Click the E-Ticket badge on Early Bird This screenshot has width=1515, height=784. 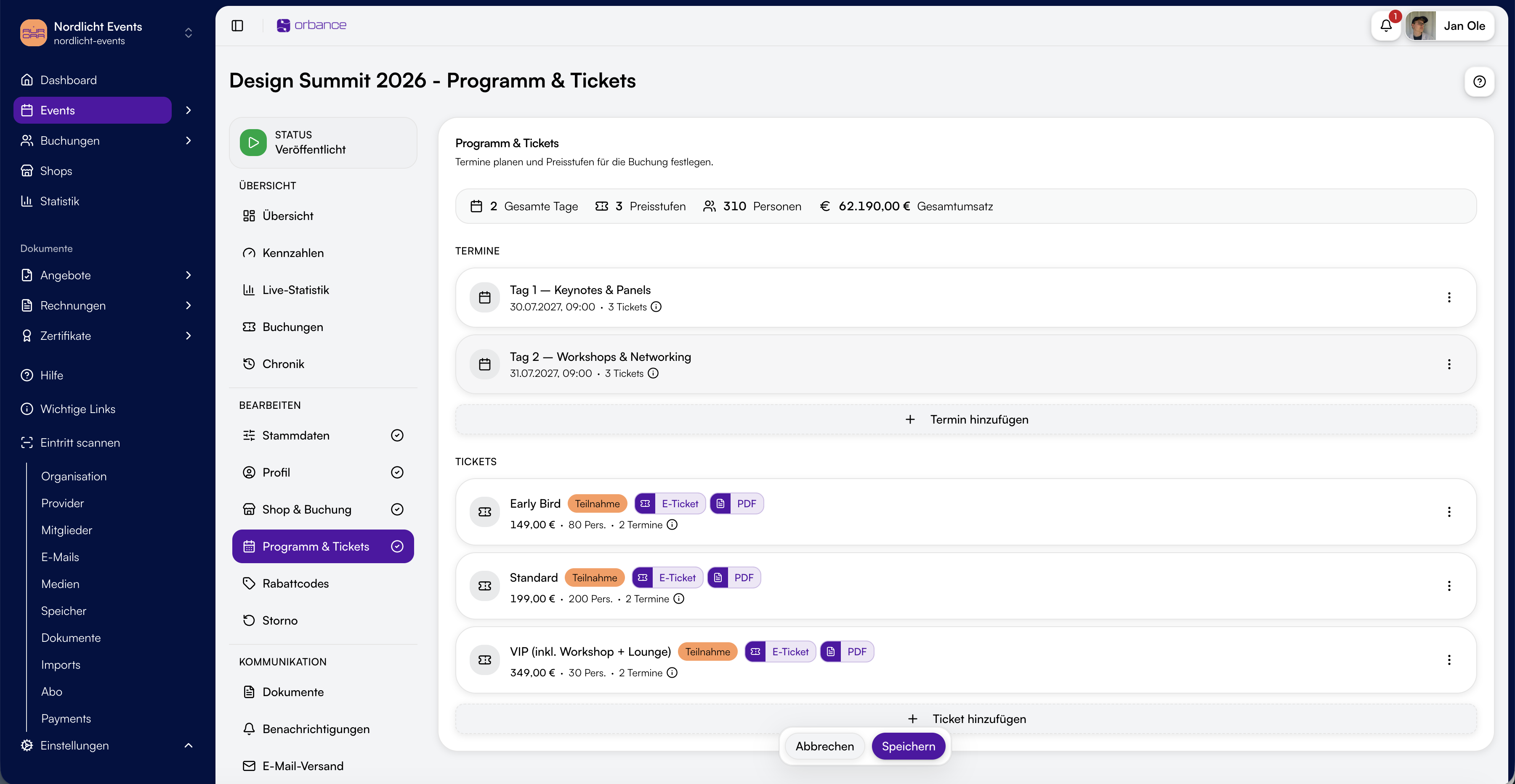670,503
